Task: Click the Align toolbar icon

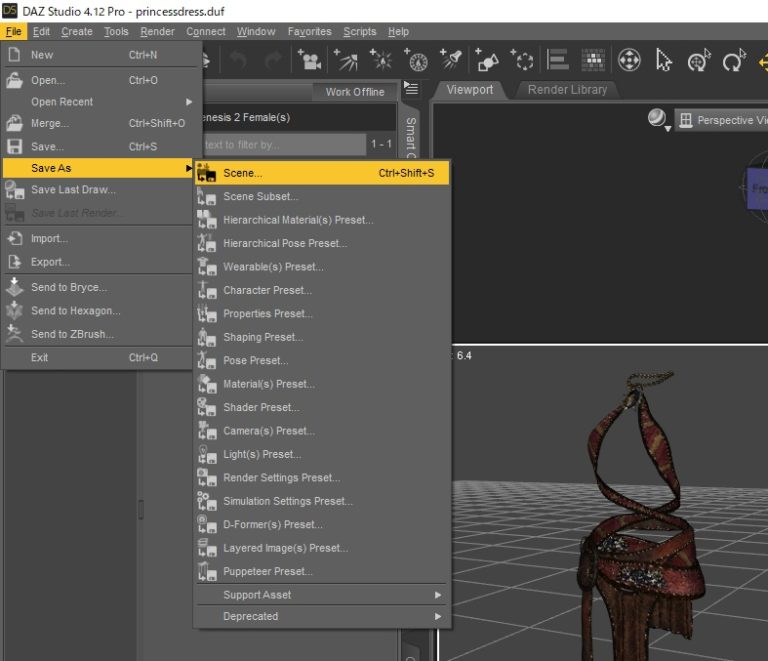Action: (x=557, y=61)
